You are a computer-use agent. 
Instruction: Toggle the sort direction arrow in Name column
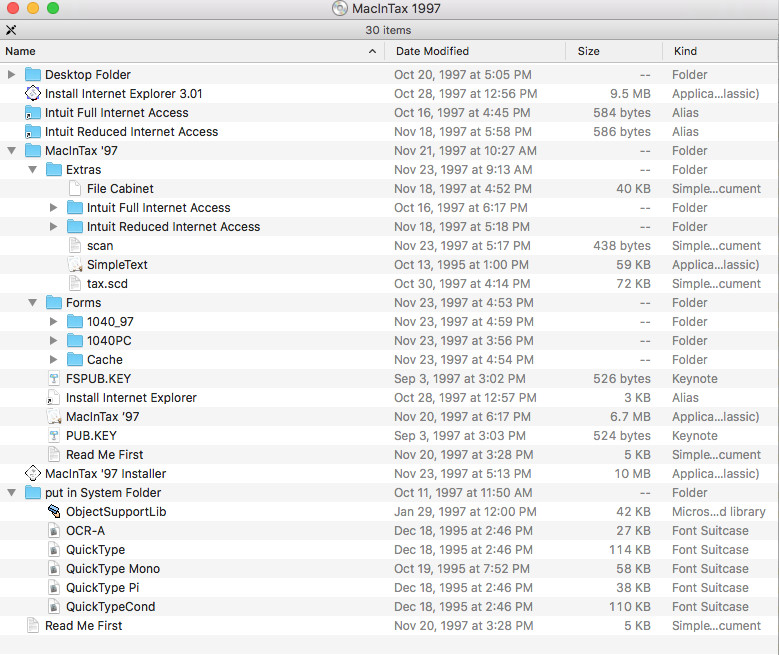pos(372,51)
